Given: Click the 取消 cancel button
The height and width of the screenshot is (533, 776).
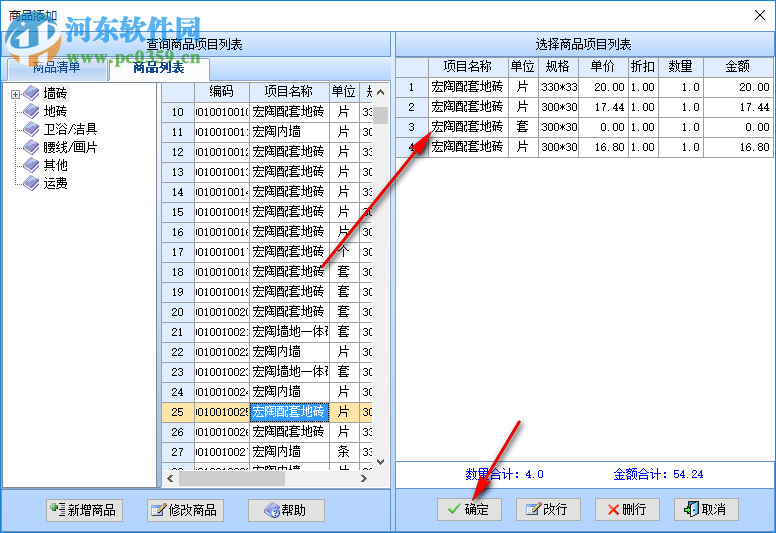Looking at the screenshot, I should point(706,509).
